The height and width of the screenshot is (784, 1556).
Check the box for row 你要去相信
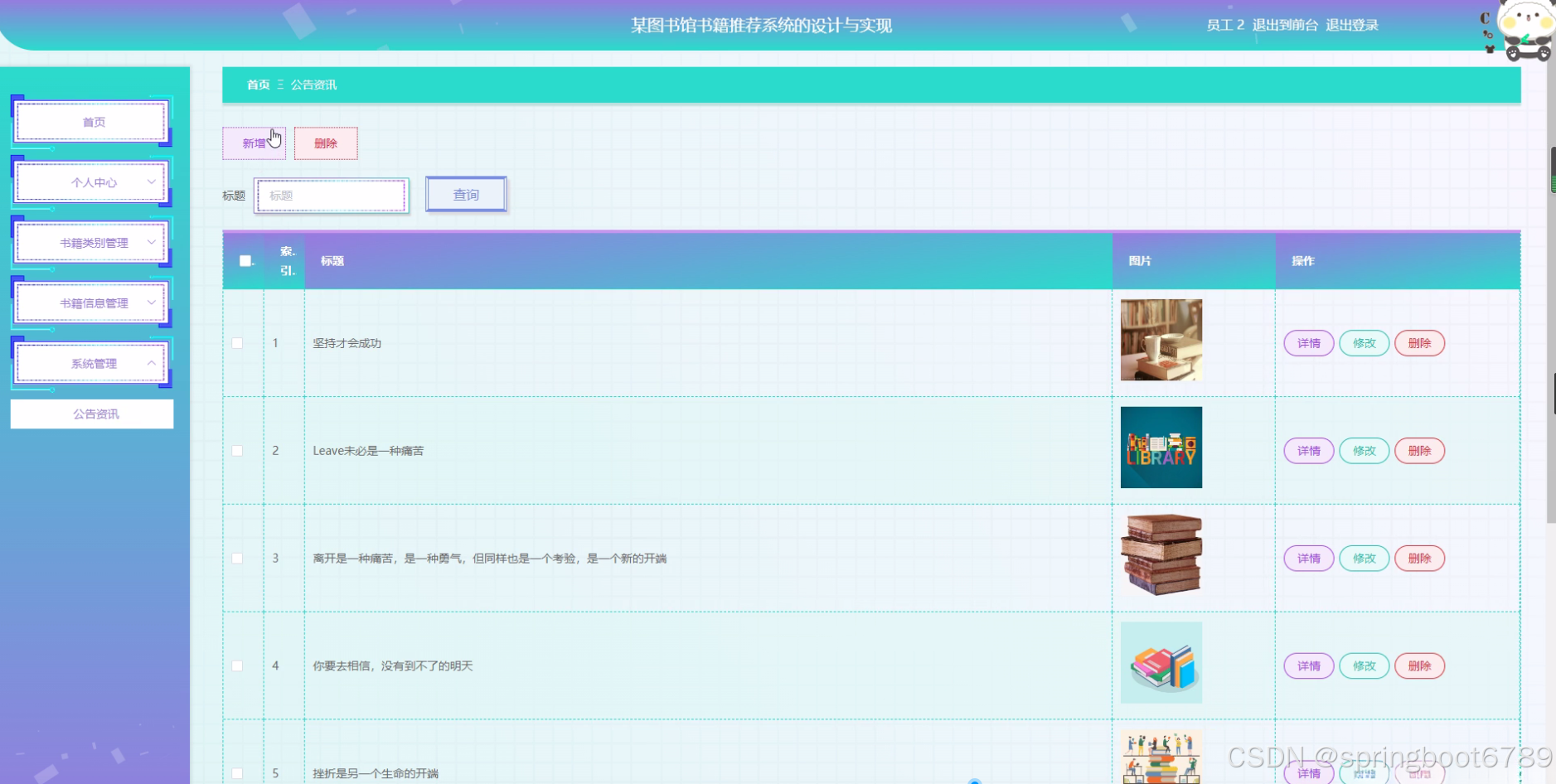(237, 666)
